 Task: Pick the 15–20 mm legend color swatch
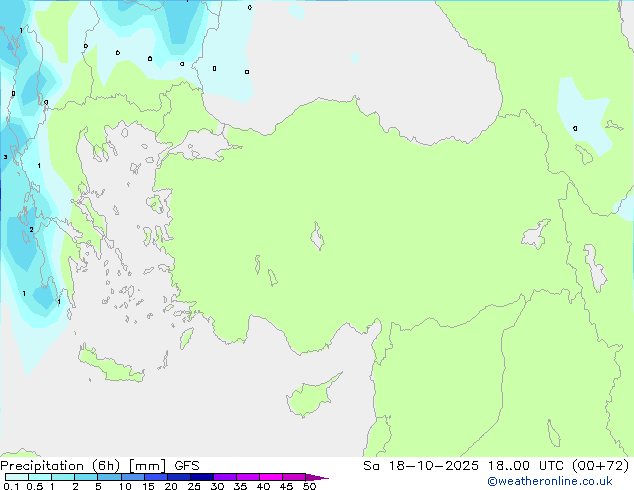(x=156, y=477)
